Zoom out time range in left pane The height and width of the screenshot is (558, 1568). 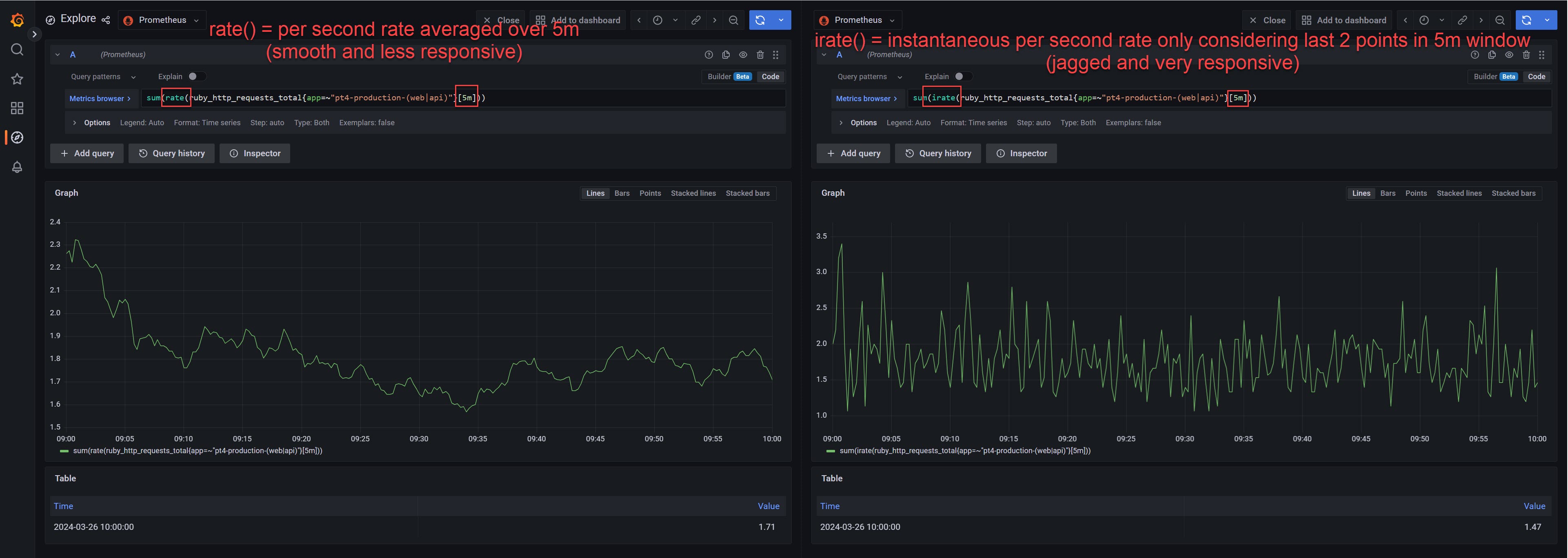click(733, 20)
